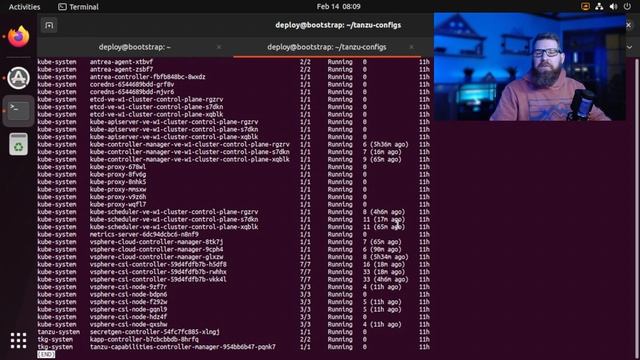Click etcd-ve-w1-cluster-control-plane-rgzrv text
Image resolution: width=640 pixels, height=360 pixels.
point(156,100)
